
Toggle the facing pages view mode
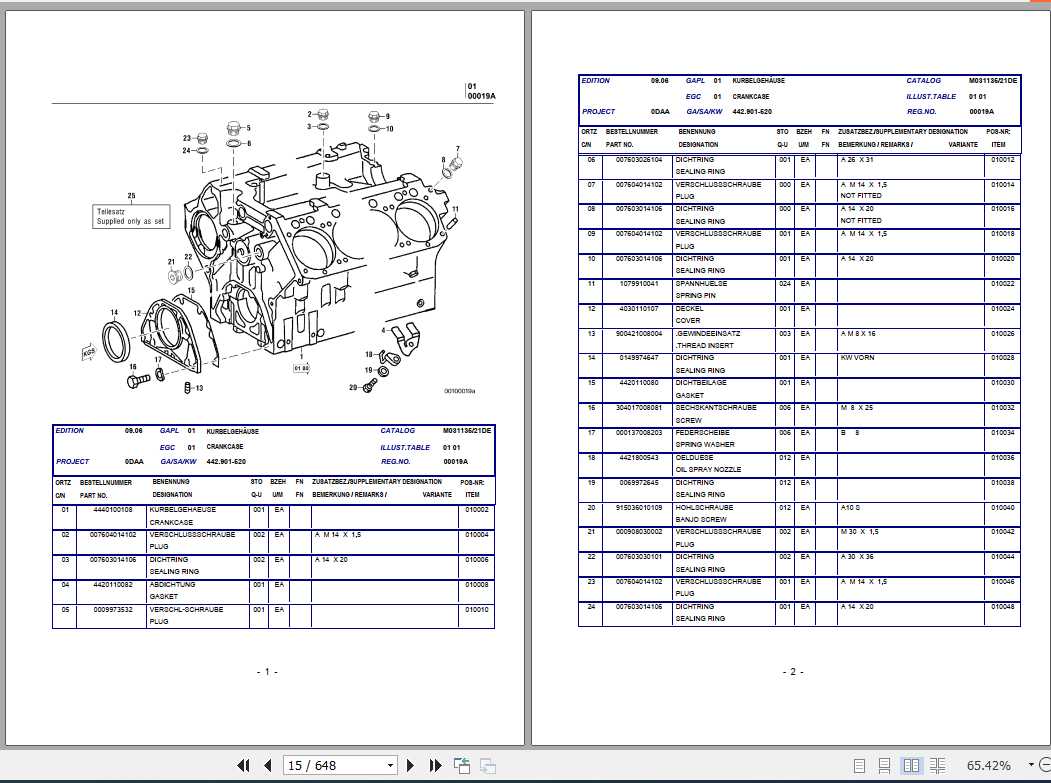click(x=911, y=764)
